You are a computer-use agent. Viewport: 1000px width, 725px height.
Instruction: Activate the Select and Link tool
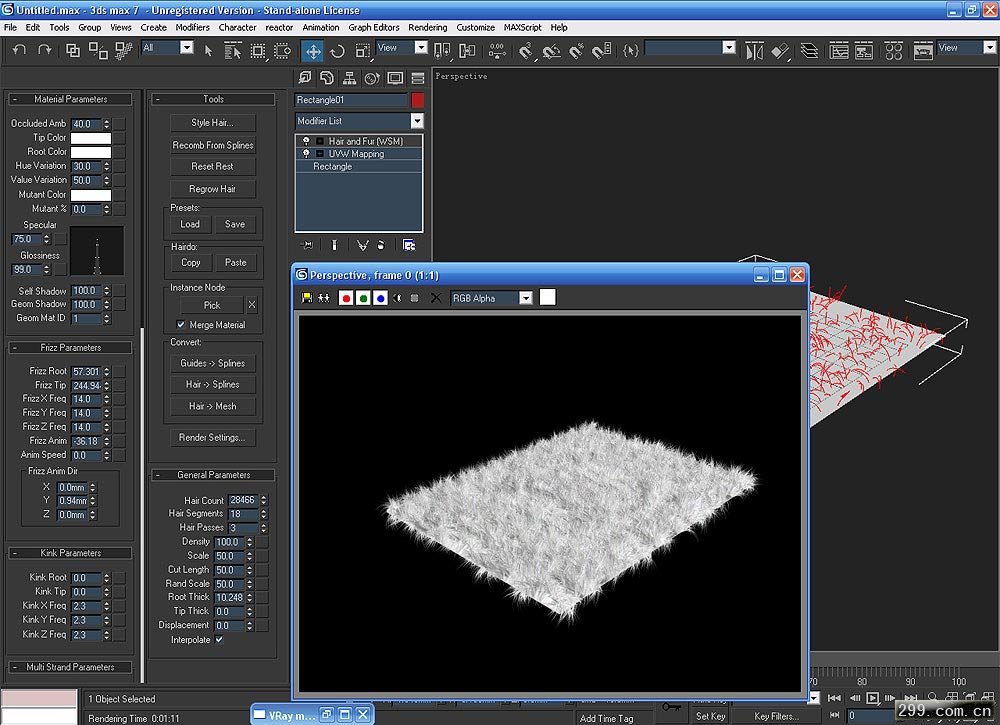(73, 50)
